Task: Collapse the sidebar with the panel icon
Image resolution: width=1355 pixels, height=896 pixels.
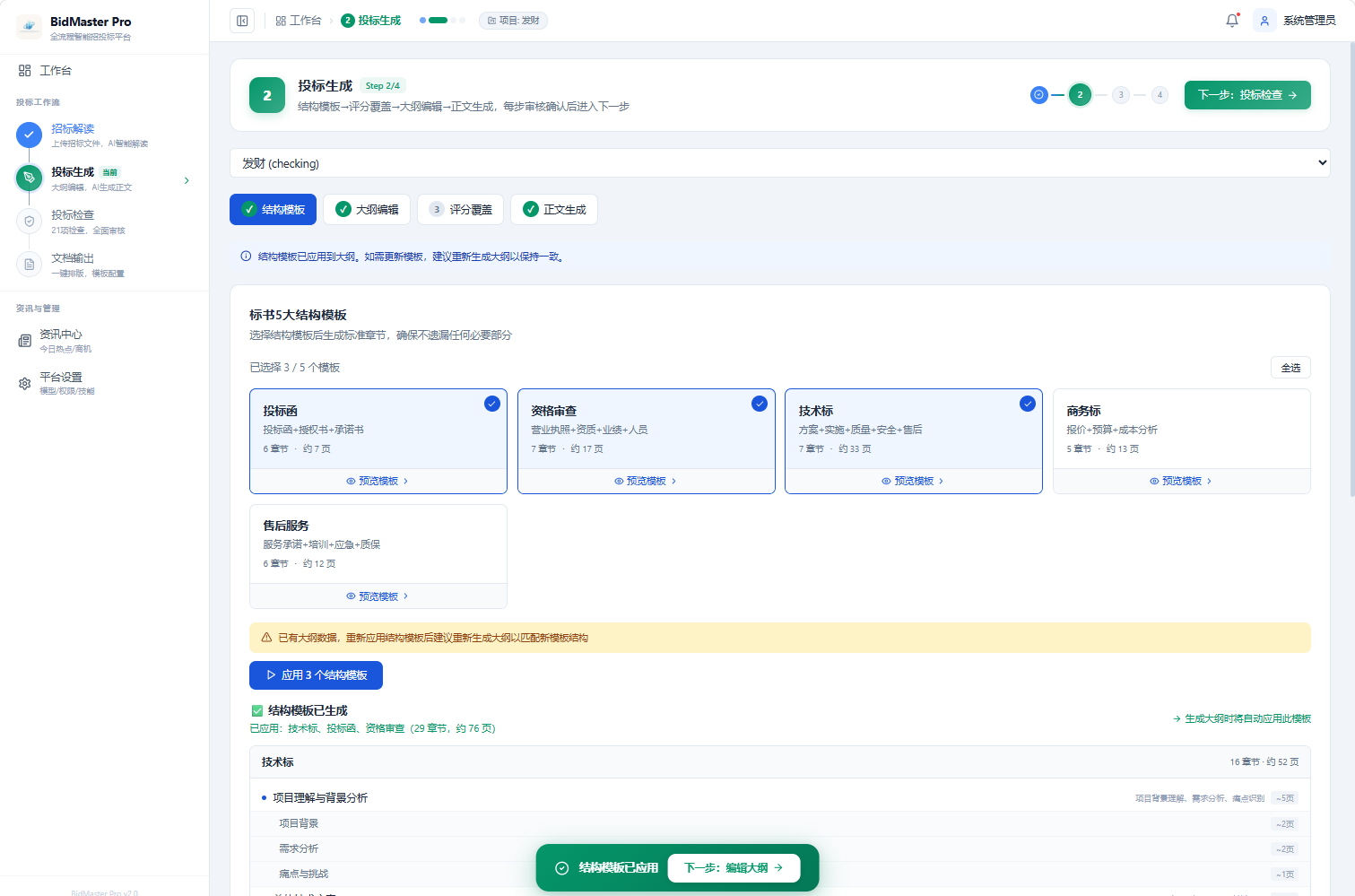Action: 242,21
